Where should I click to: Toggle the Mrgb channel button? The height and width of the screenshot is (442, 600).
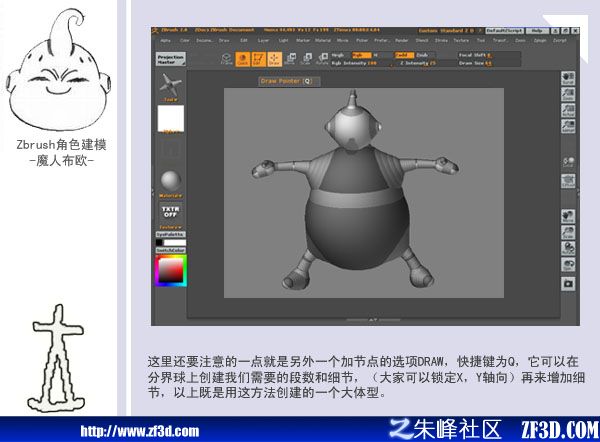pos(340,55)
